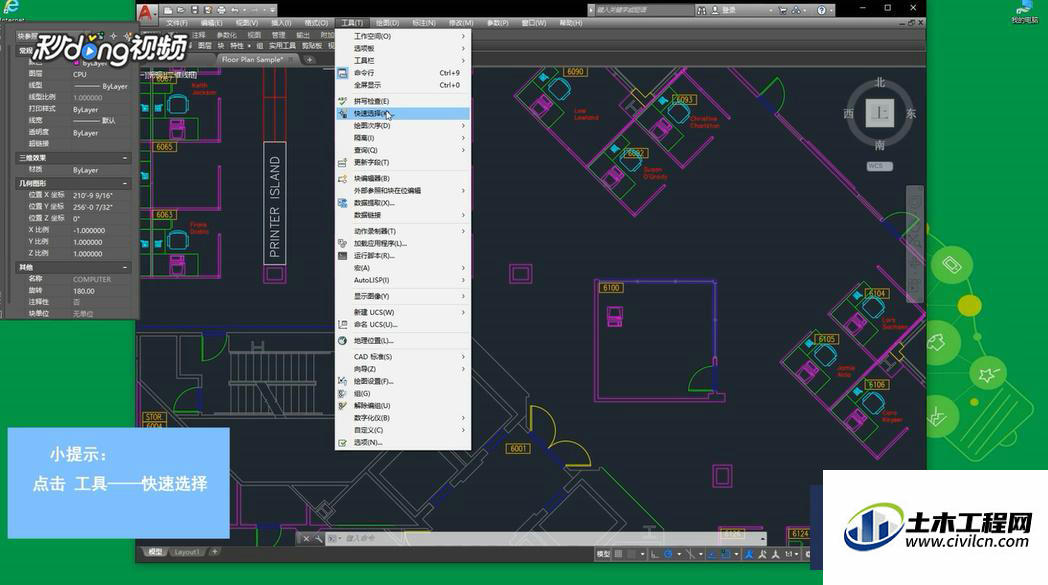1048x585 pixels.
Task: Expand the CAD 标准(S) submenu arrow
Action: pyautogui.click(x=463, y=357)
